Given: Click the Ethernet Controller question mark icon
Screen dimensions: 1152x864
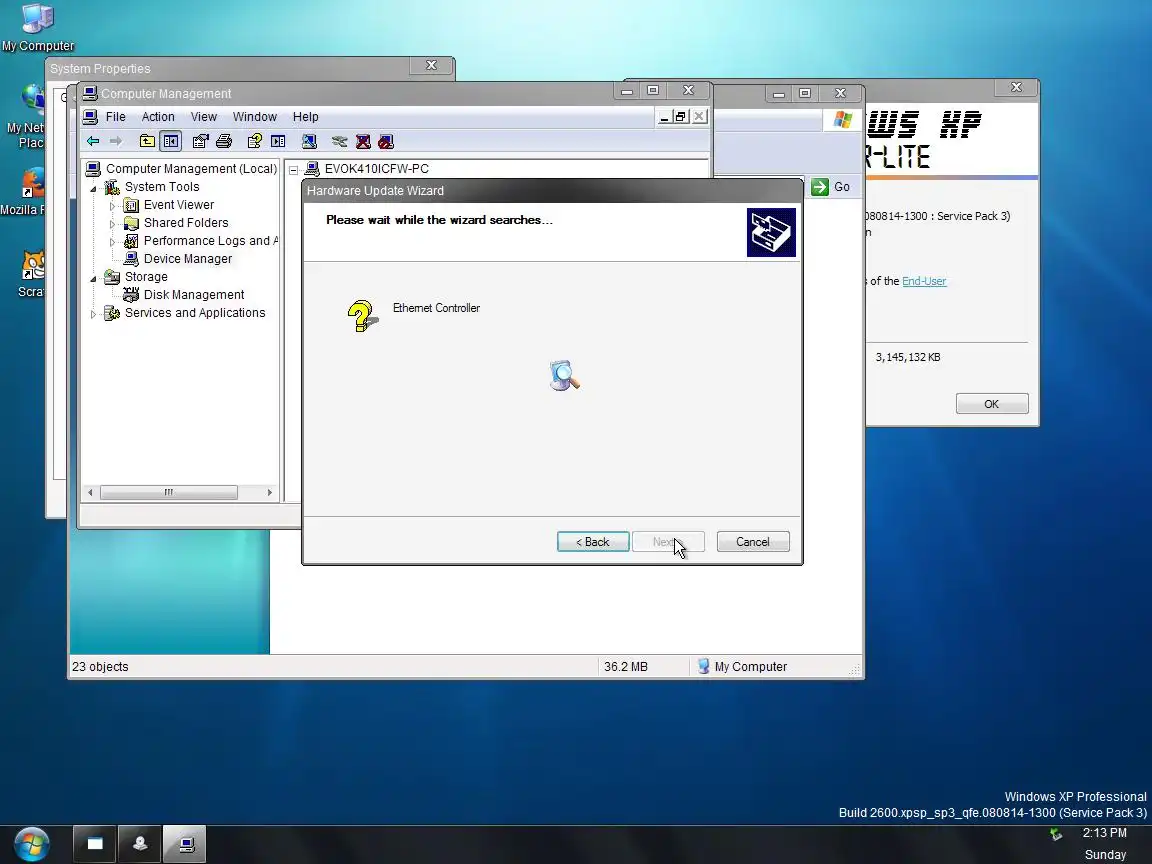Looking at the screenshot, I should pos(361,316).
